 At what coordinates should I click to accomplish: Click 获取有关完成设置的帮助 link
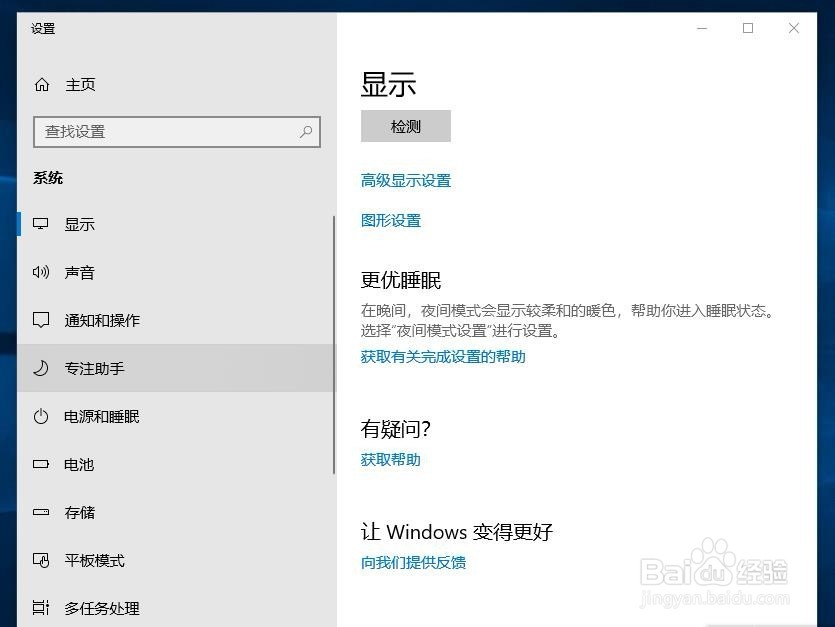pos(445,356)
